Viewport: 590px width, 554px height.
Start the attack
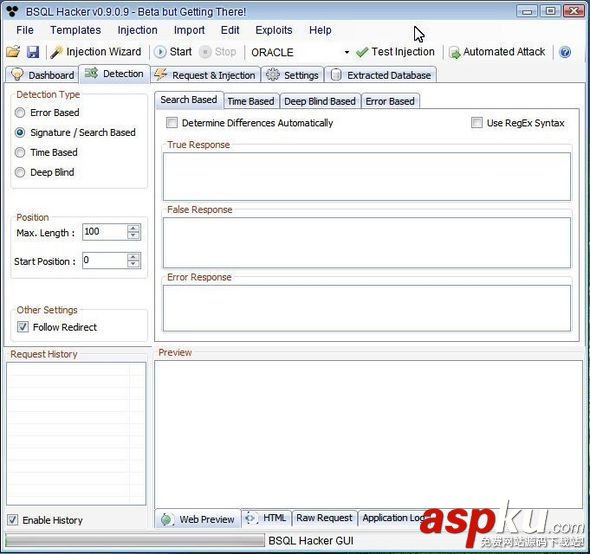[x=173, y=52]
